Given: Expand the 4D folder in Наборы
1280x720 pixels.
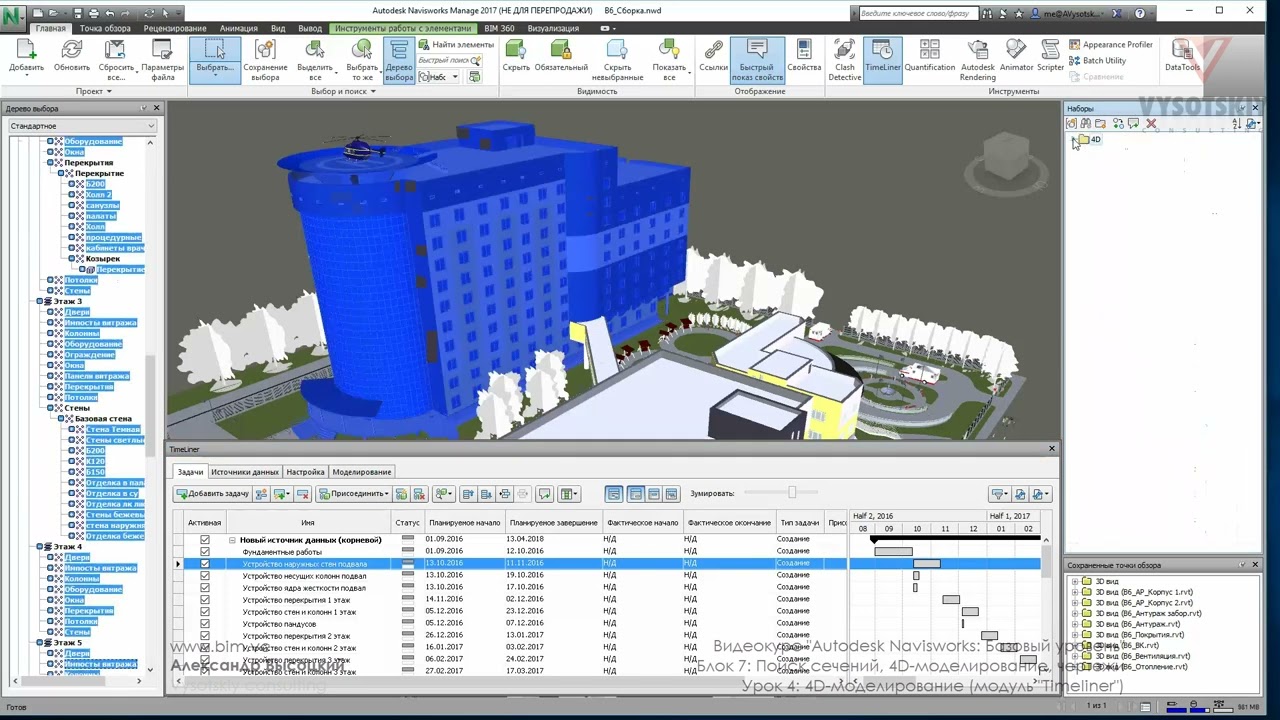Looking at the screenshot, I should click(1073, 140).
